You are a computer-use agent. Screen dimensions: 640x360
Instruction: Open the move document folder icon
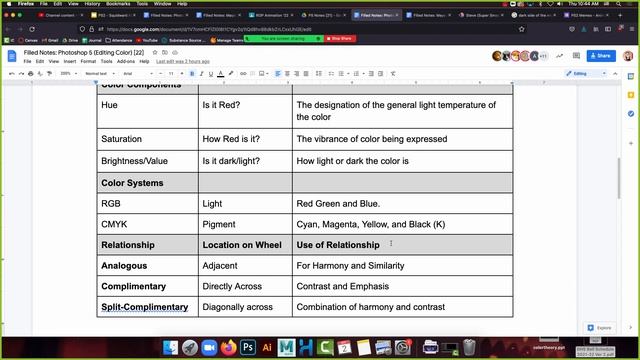pos(165,52)
